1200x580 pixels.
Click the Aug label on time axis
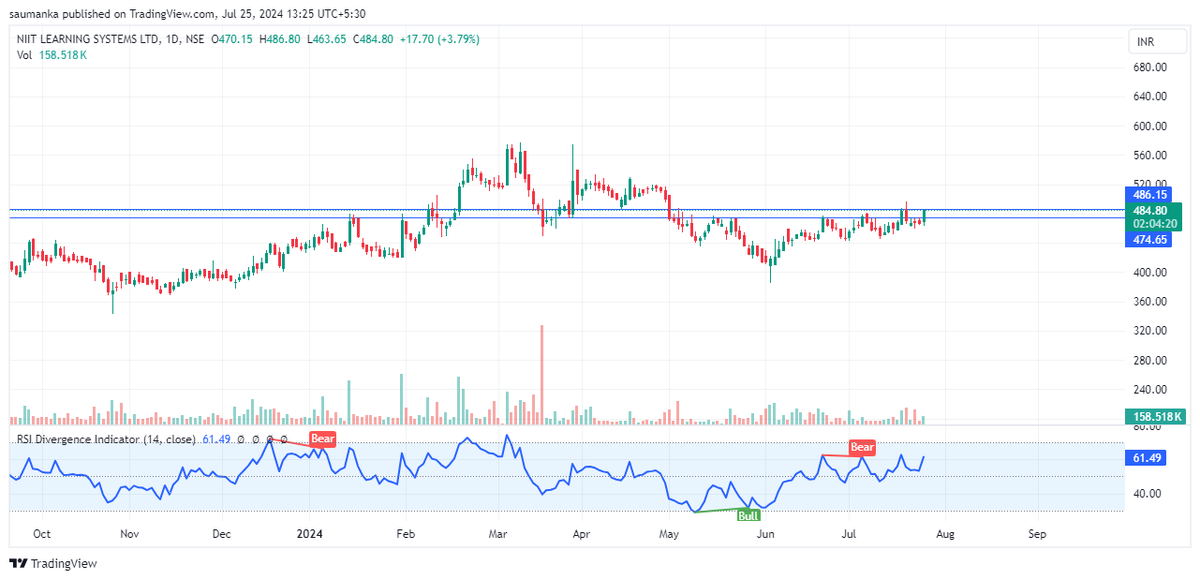pos(945,534)
